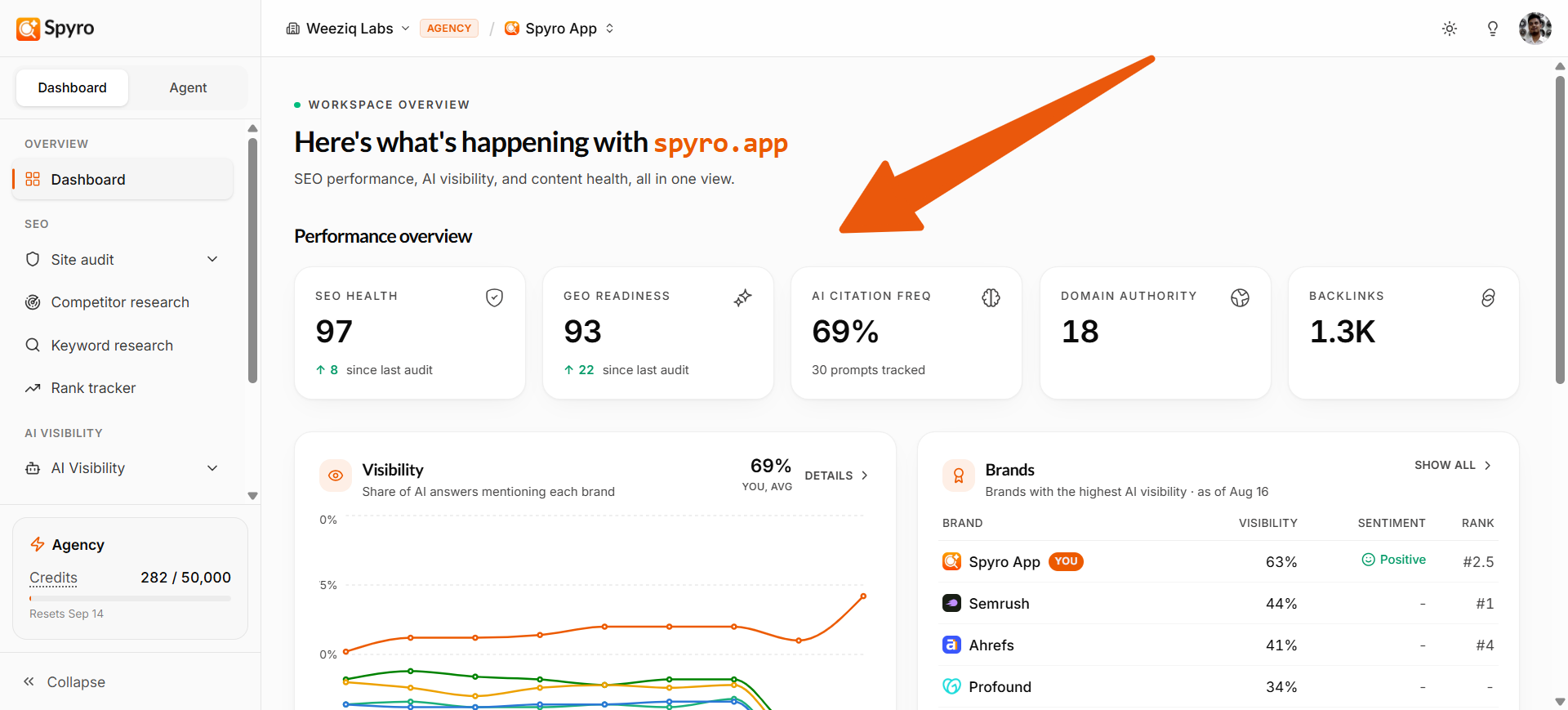Click the Competitor research target icon
Viewport: 1568px width, 710px height.
(x=33, y=302)
